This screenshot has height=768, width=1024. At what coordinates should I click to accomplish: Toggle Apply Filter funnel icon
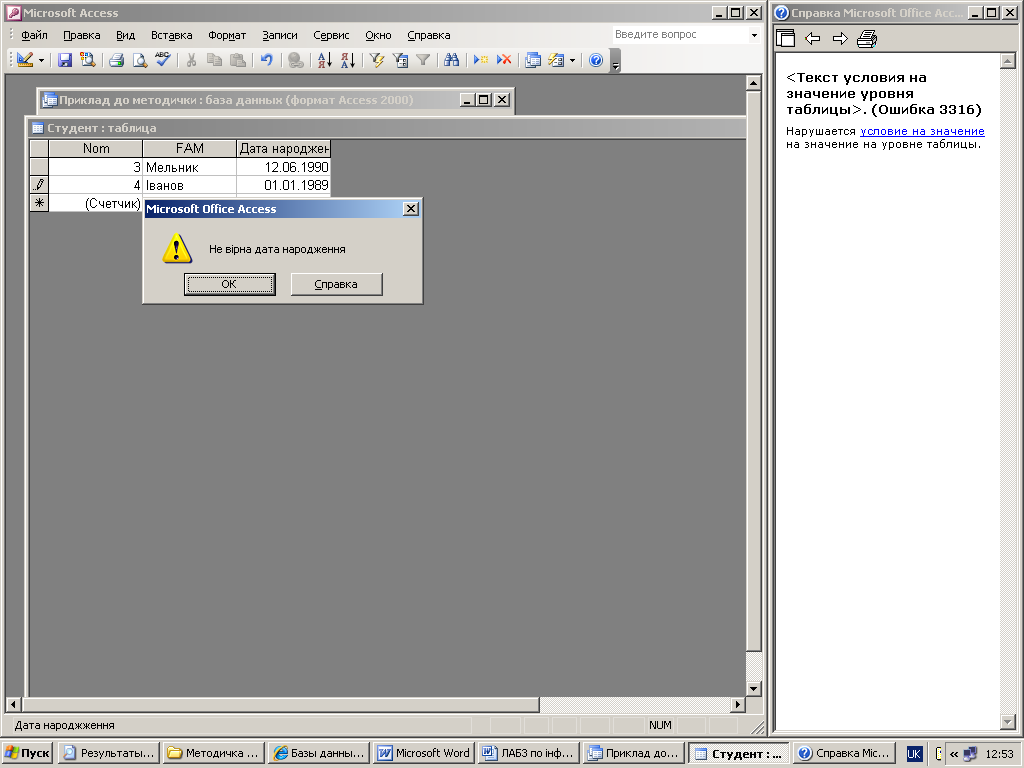(423, 60)
